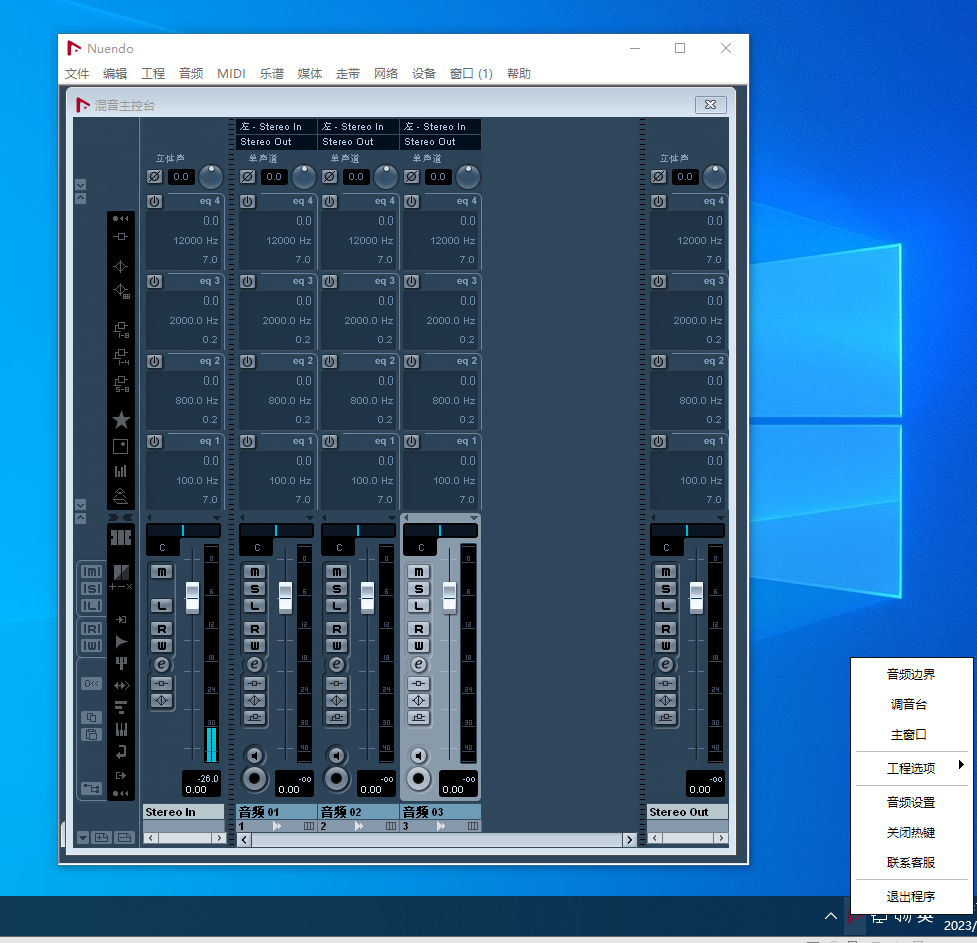Click the gain value field on 音频 03
Image resolution: width=977 pixels, height=943 pixels.
(439, 177)
